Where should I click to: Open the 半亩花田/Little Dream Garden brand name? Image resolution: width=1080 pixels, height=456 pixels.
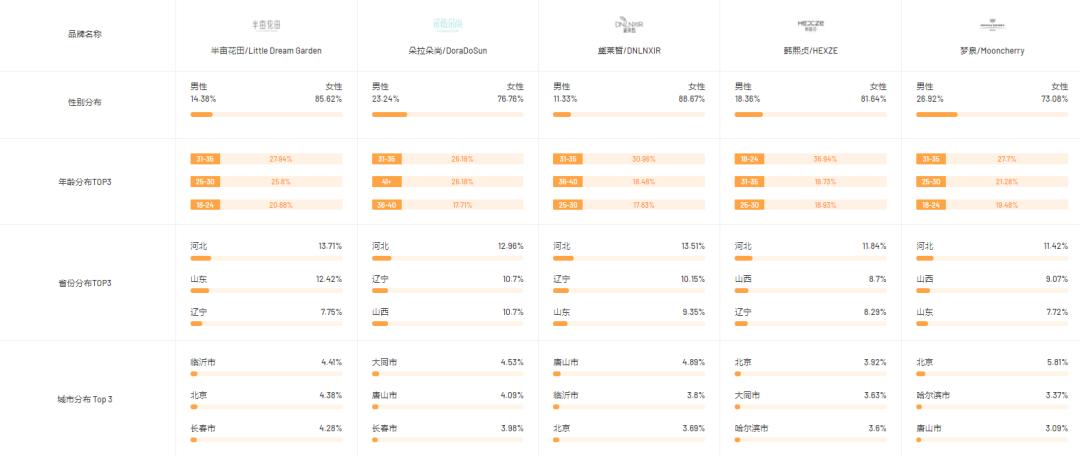click(266, 50)
